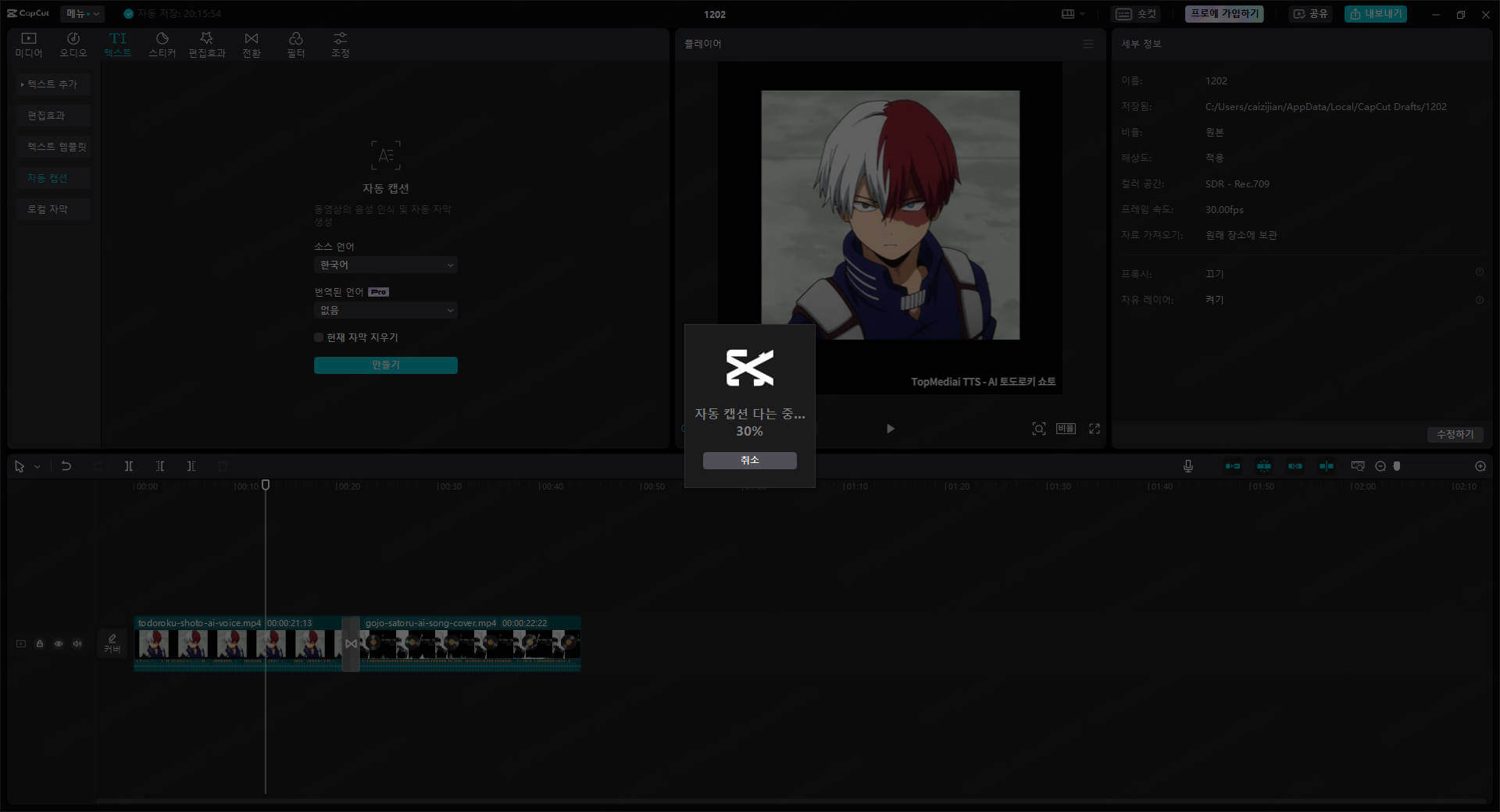Expand the selection tool mode dropdown
This screenshot has width=1500, height=812.
[37, 467]
